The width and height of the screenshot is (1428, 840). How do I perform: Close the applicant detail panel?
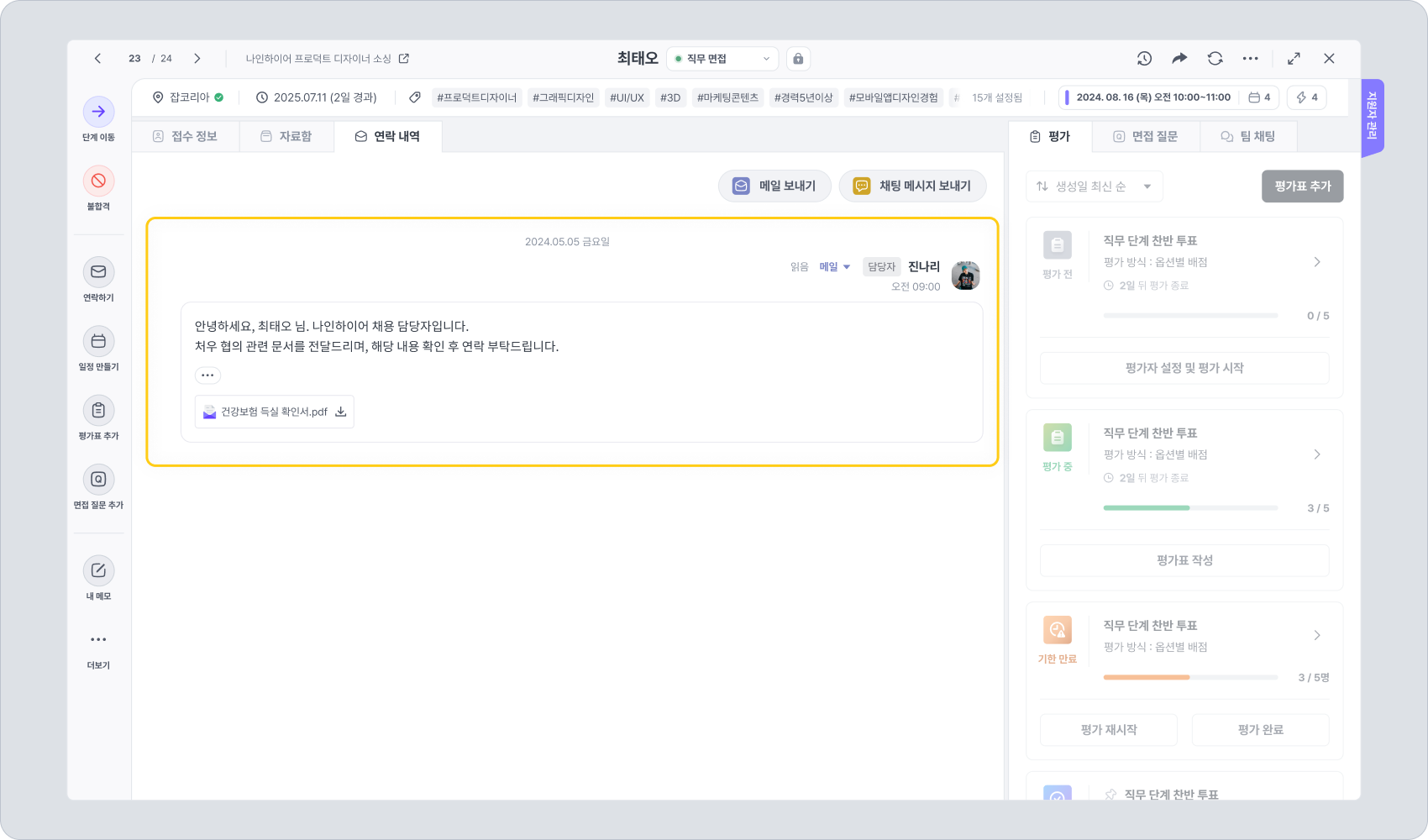1329,59
